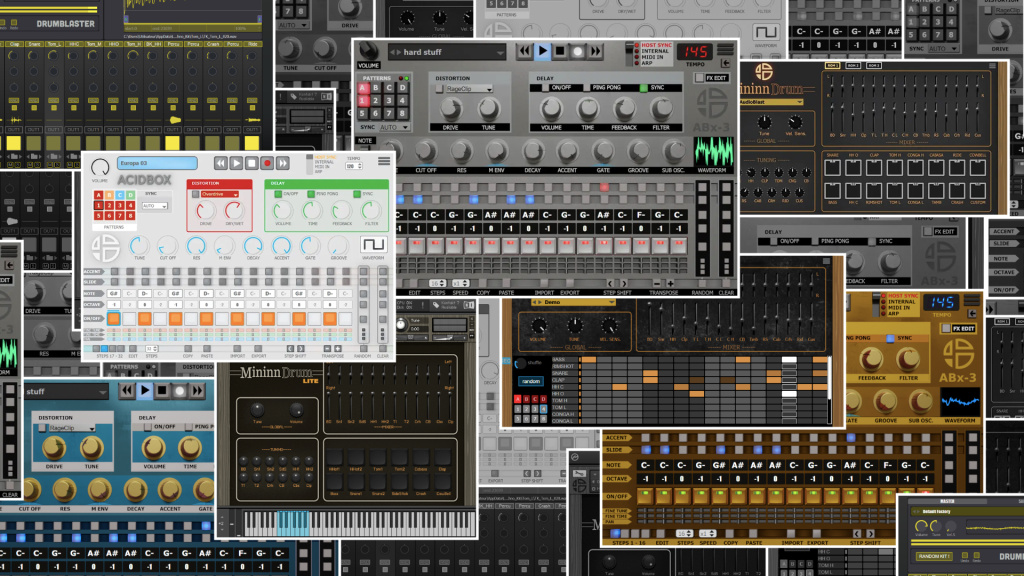The image size is (1024, 576).
Task: Select pattern 5 in ACIDBOX
Action: coord(99,215)
